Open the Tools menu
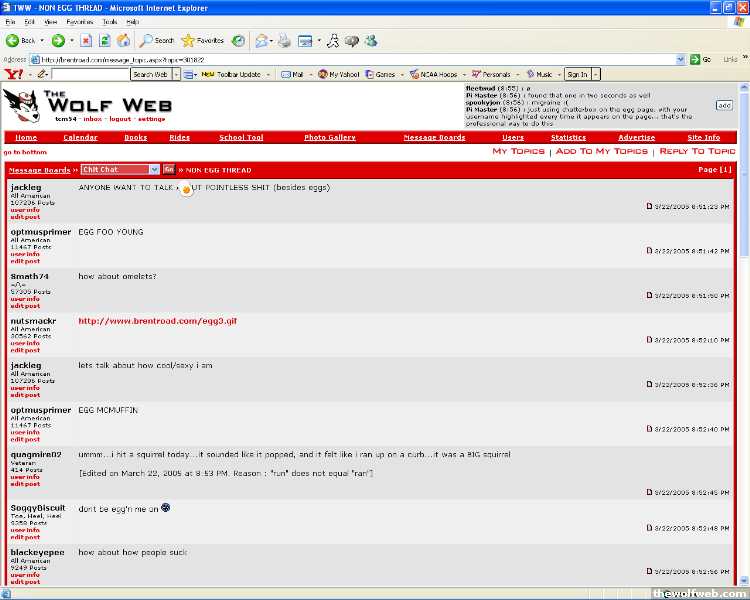 tap(109, 21)
